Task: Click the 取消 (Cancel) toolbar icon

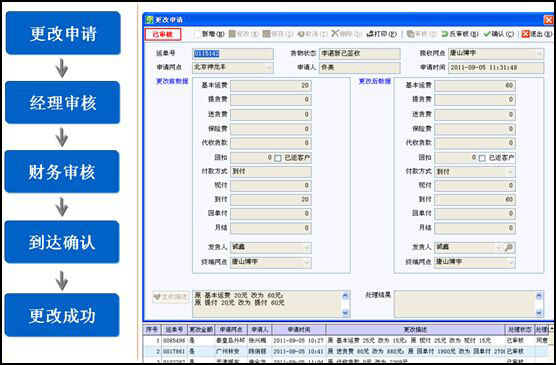Action: tap(301, 34)
